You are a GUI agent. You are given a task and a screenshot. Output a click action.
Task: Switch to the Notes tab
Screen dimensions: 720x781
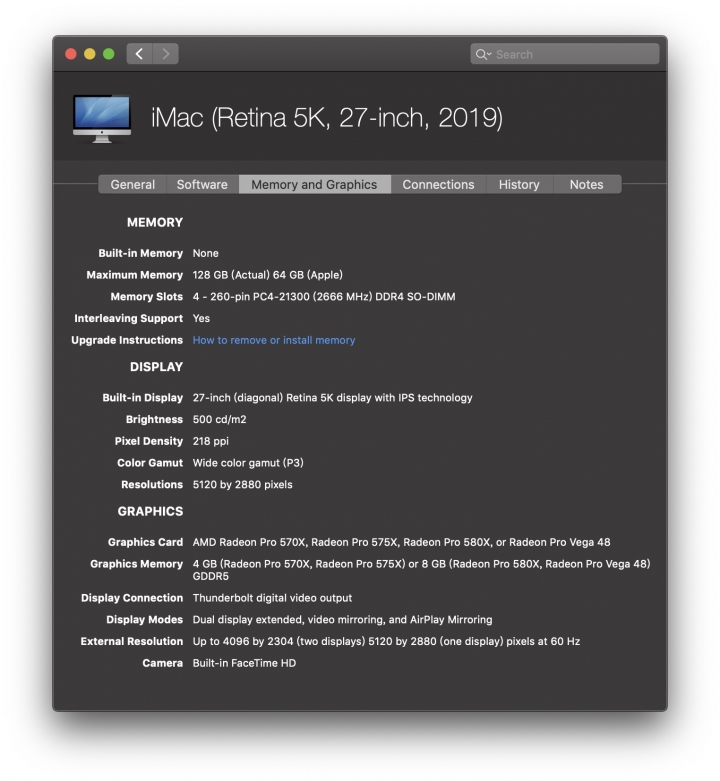tap(587, 184)
